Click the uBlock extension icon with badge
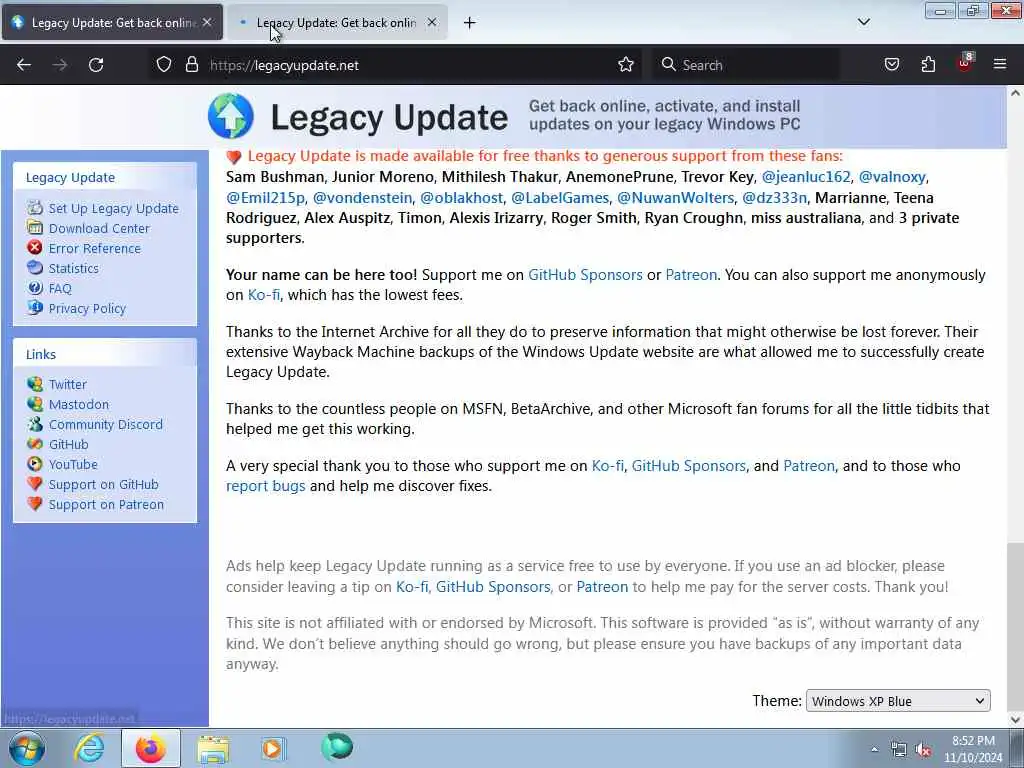The width and height of the screenshot is (1024, 768). click(965, 63)
